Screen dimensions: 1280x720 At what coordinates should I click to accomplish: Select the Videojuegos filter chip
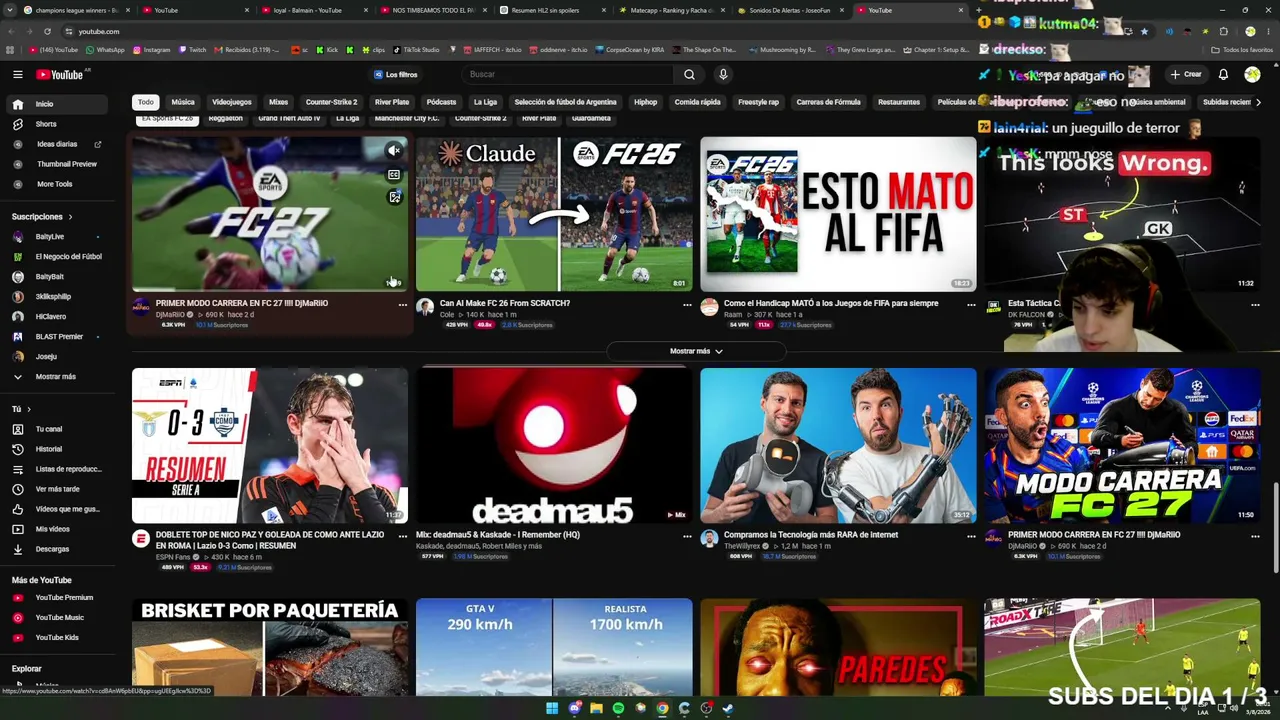pyautogui.click(x=232, y=102)
